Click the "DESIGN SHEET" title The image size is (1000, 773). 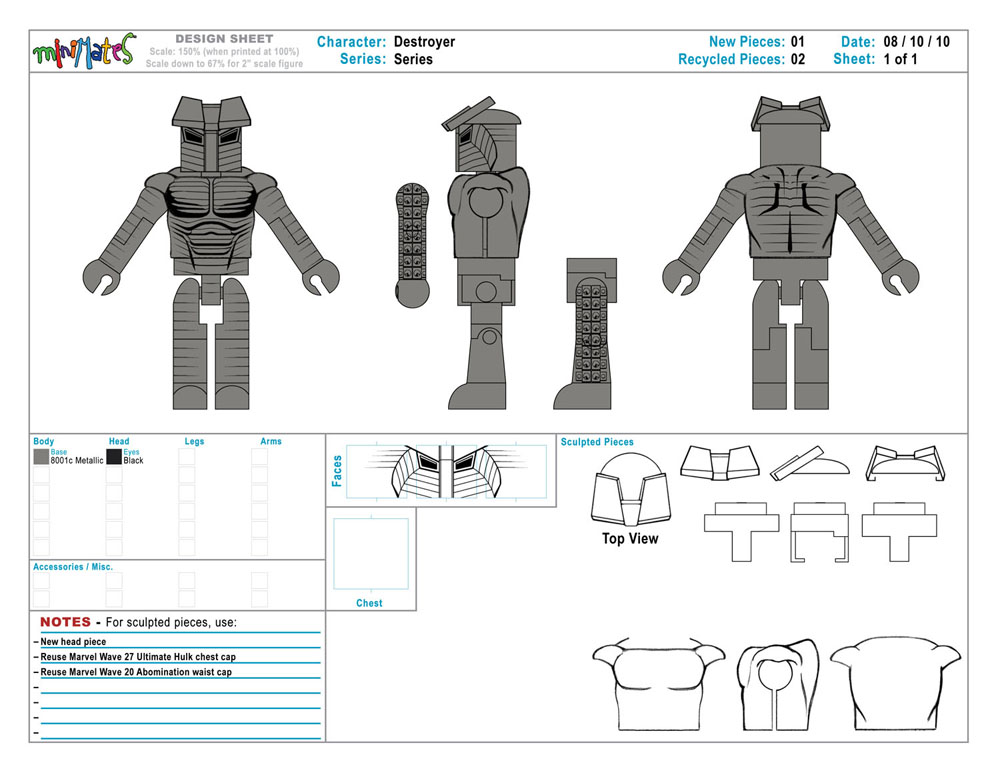click(x=224, y=39)
